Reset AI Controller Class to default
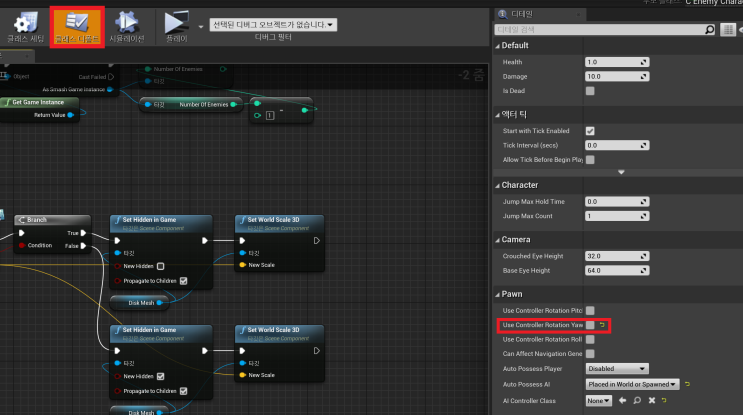Screen dimensions: 743x415 pos(664,401)
